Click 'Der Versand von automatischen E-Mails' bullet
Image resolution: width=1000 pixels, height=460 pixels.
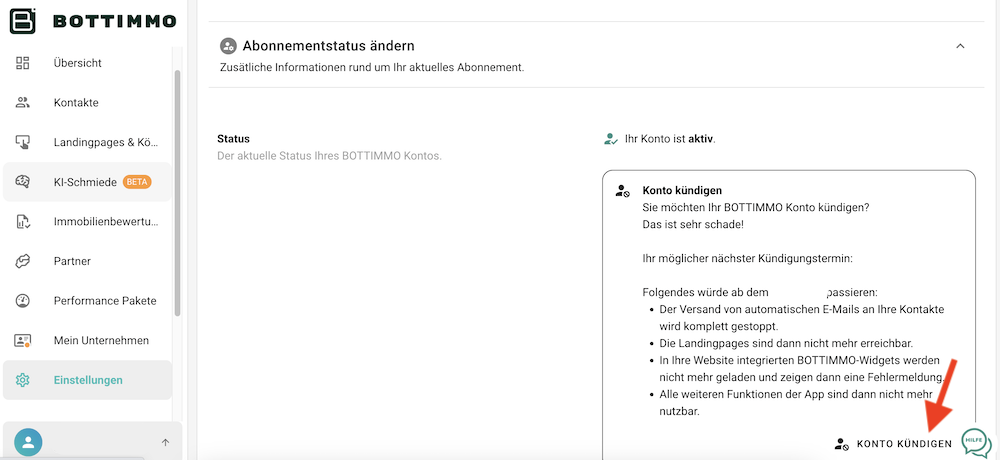pyautogui.click(x=802, y=318)
